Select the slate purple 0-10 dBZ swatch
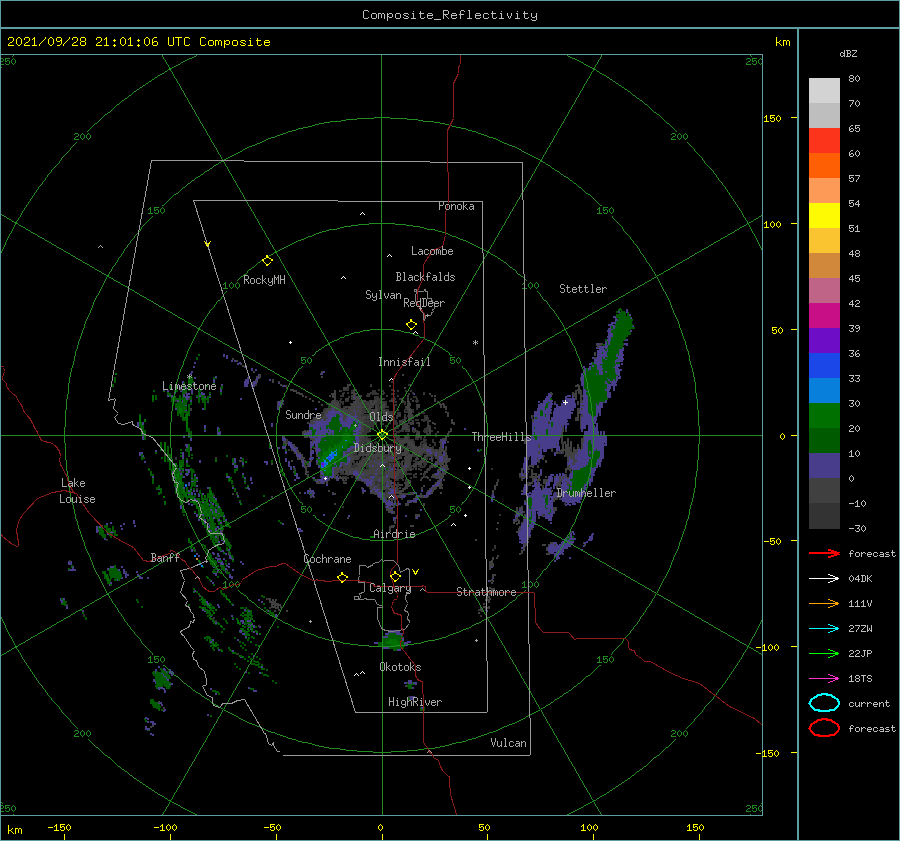900x841 pixels. 824,466
